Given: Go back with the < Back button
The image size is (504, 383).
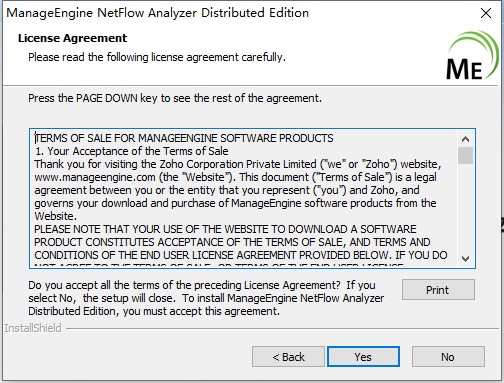Looking at the screenshot, I should pyautogui.click(x=288, y=356).
